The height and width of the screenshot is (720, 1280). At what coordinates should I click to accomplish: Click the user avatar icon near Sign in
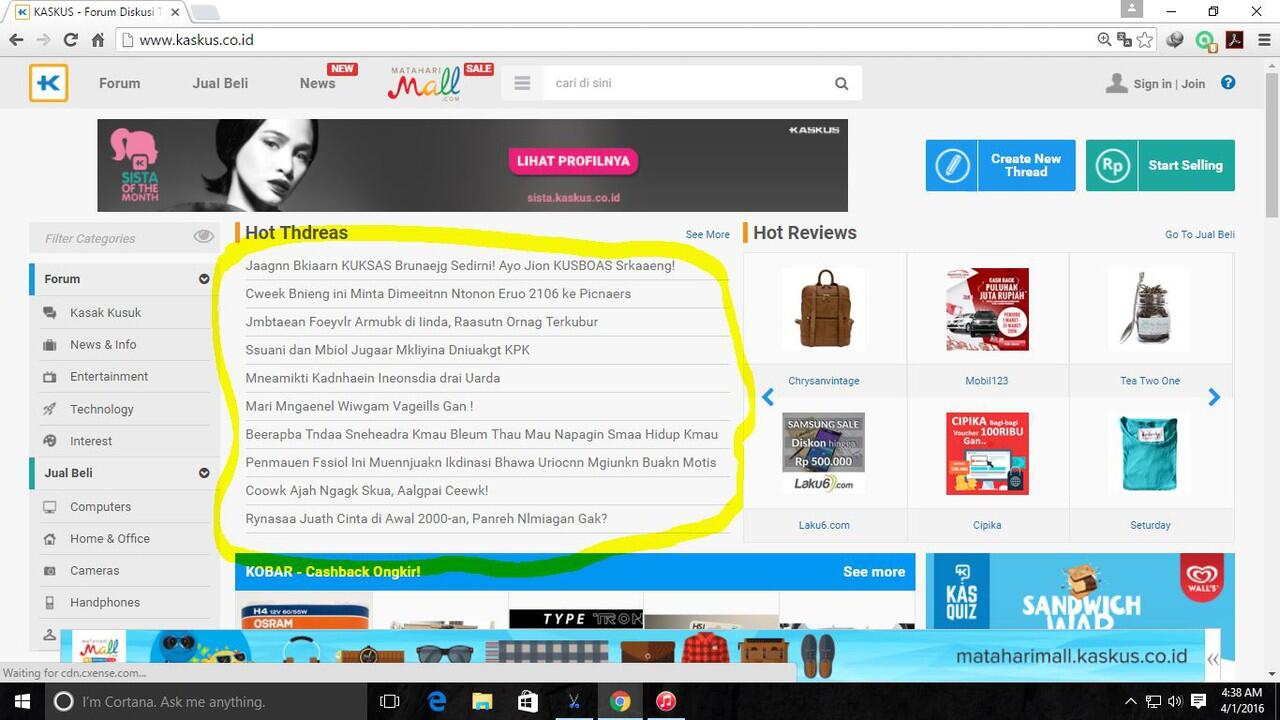1117,83
